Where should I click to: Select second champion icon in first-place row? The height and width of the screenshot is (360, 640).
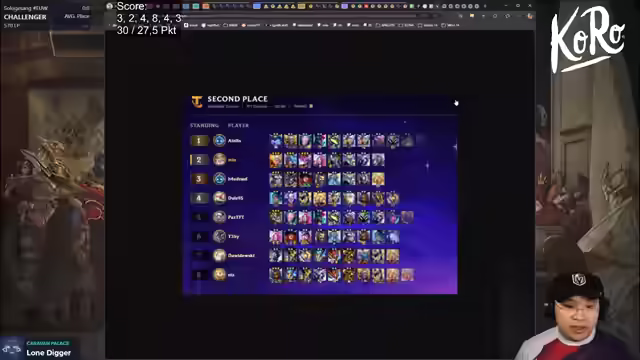coord(291,141)
